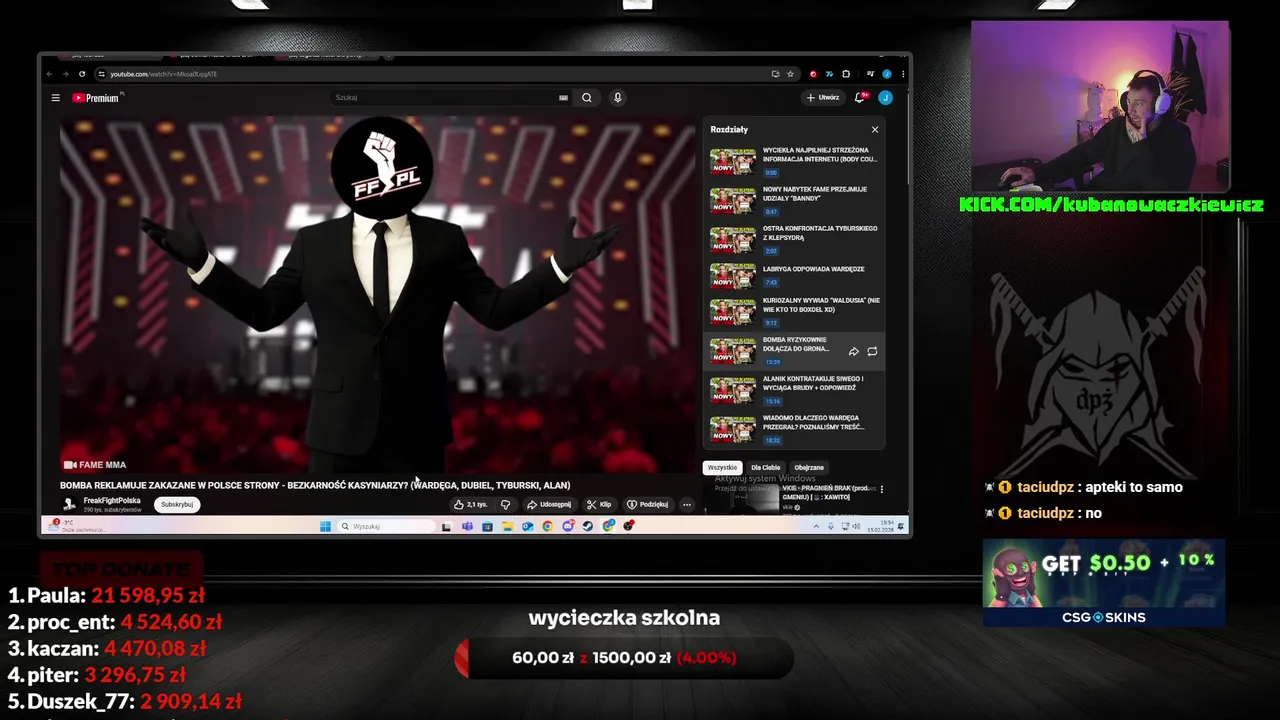The width and height of the screenshot is (1280, 720).
Task: Click the YouTube Premium logo
Action: click(x=96, y=98)
